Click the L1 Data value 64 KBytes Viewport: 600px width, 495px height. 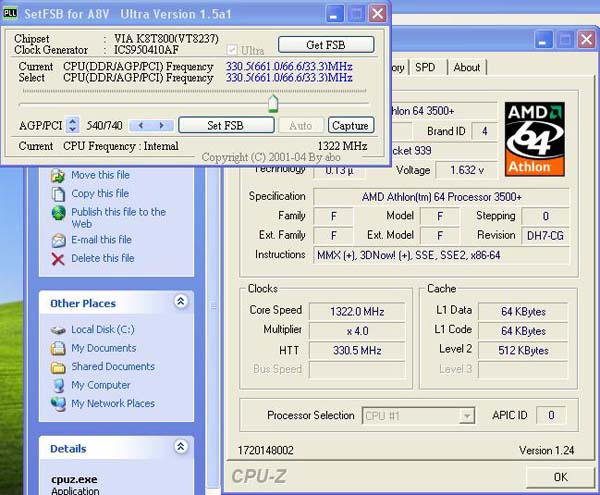point(523,311)
